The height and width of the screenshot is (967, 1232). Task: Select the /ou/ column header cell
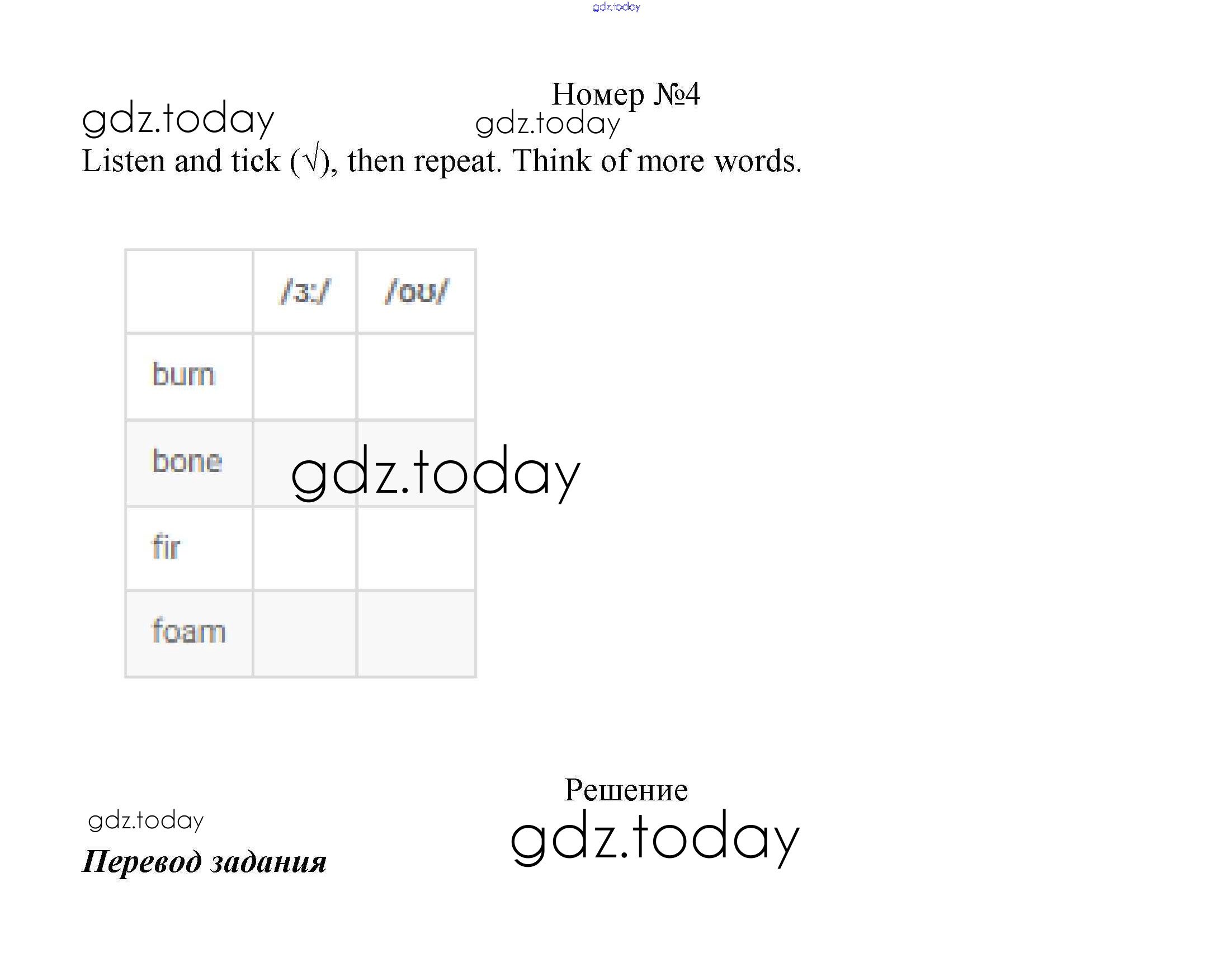pyautogui.click(x=416, y=291)
